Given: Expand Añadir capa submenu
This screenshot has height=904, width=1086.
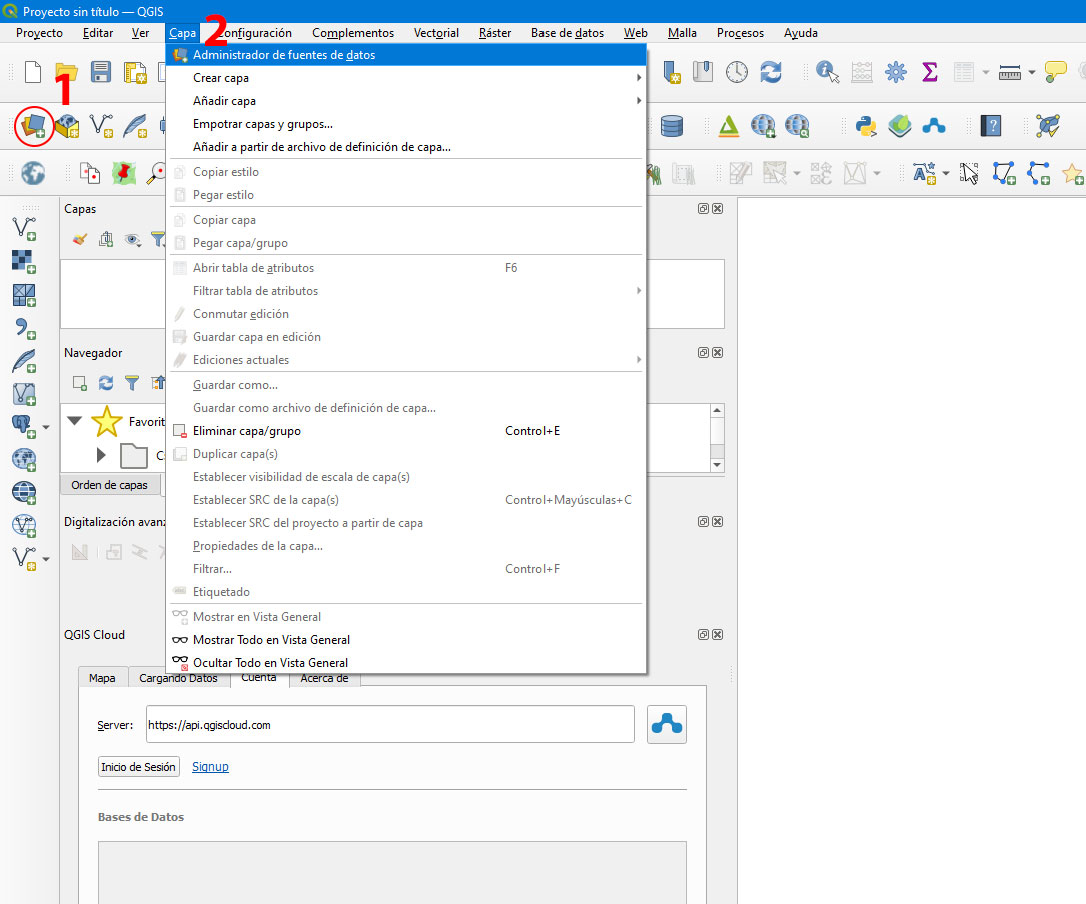Looking at the screenshot, I should click(406, 100).
